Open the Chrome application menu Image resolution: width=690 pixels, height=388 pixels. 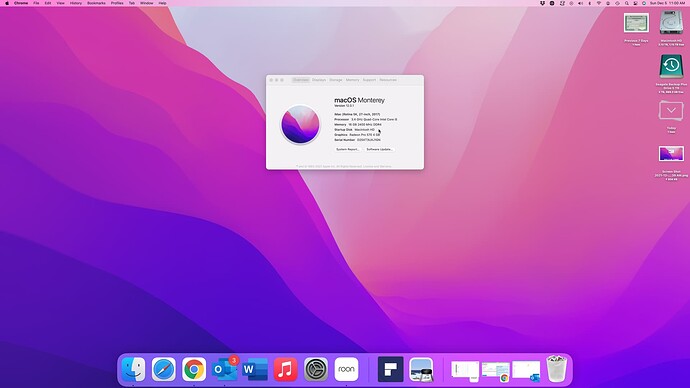[x=21, y=3]
